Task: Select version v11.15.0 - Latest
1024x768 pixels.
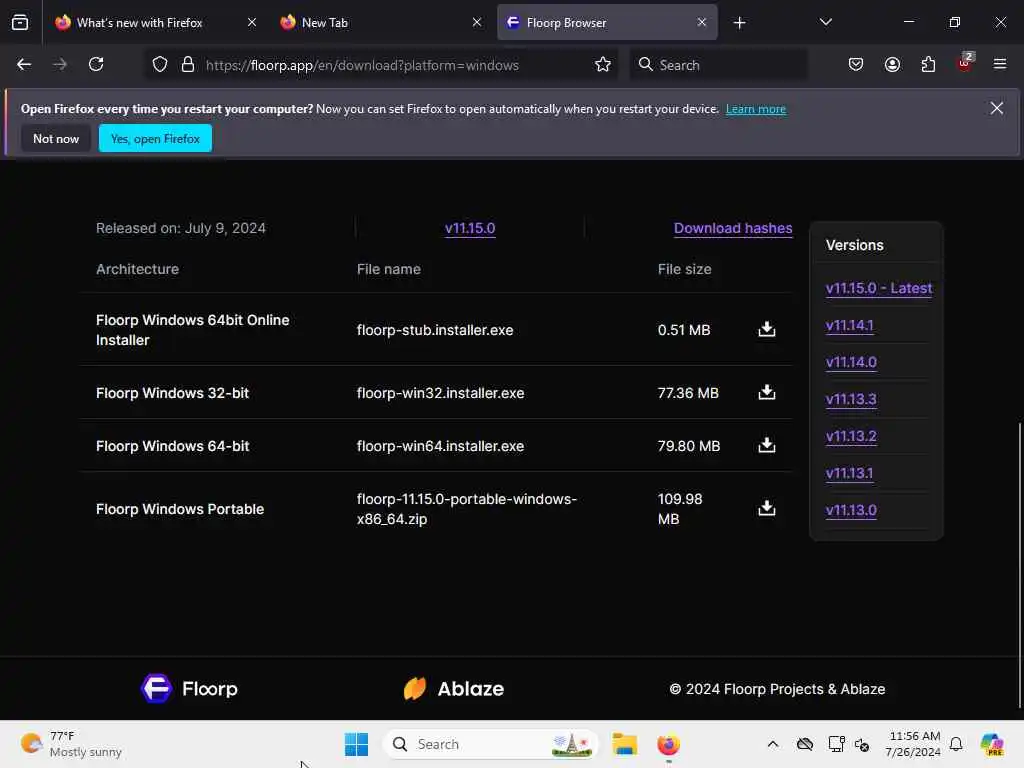Action: [x=878, y=288]
